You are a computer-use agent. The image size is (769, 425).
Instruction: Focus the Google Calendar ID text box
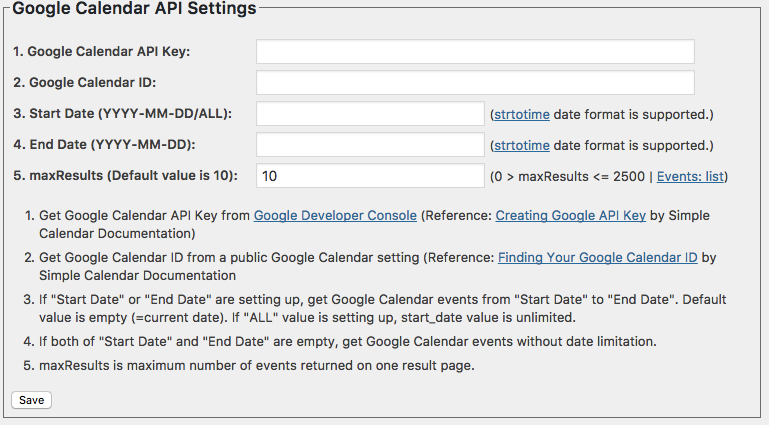475,83
